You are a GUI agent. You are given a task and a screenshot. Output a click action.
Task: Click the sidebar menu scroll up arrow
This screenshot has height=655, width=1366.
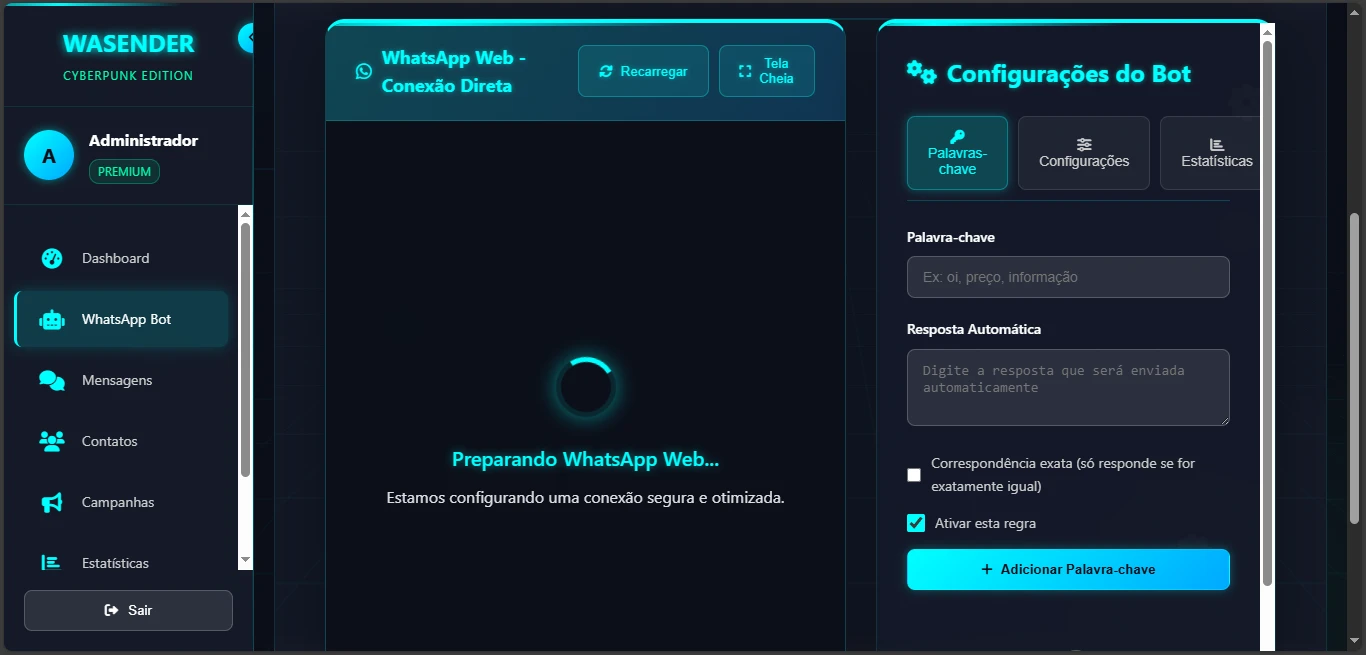(245, 213)
